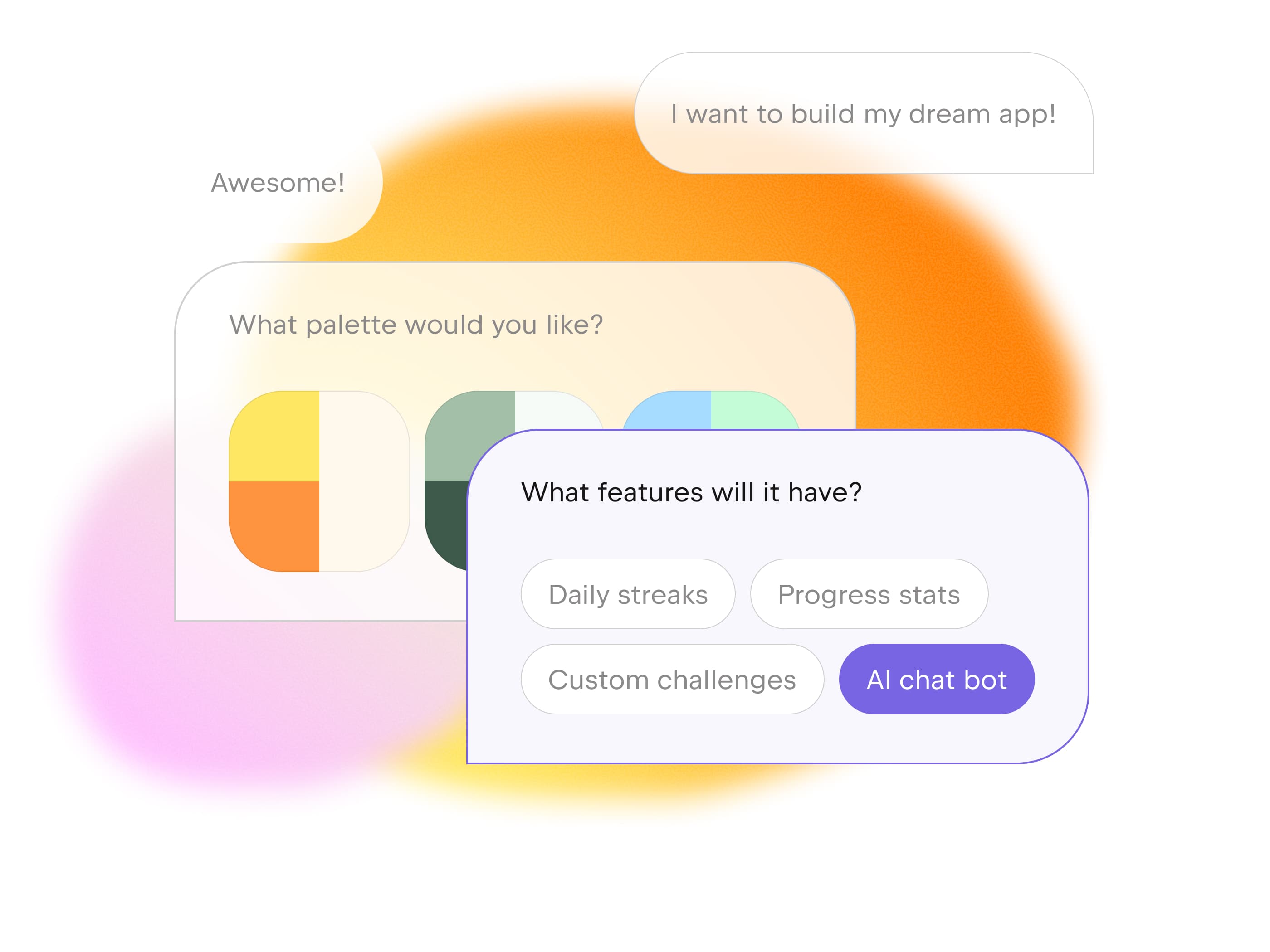Click the orange square in first palette

tap(274, 526)
